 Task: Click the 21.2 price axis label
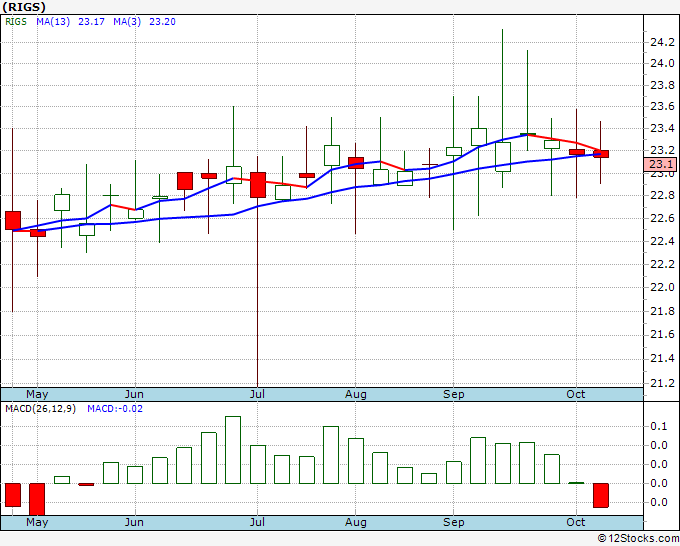[x=660, y=383]
